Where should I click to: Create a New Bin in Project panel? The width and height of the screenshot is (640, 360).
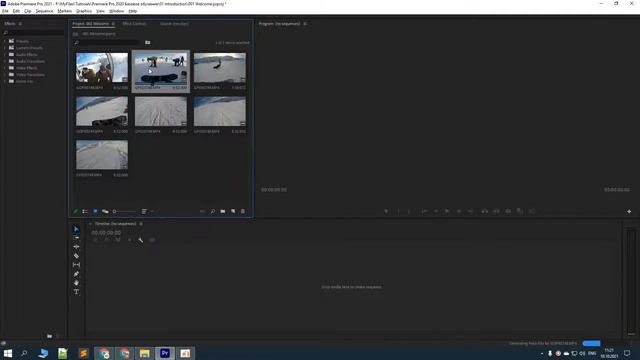pyautogui.click(x=223, y=211)
